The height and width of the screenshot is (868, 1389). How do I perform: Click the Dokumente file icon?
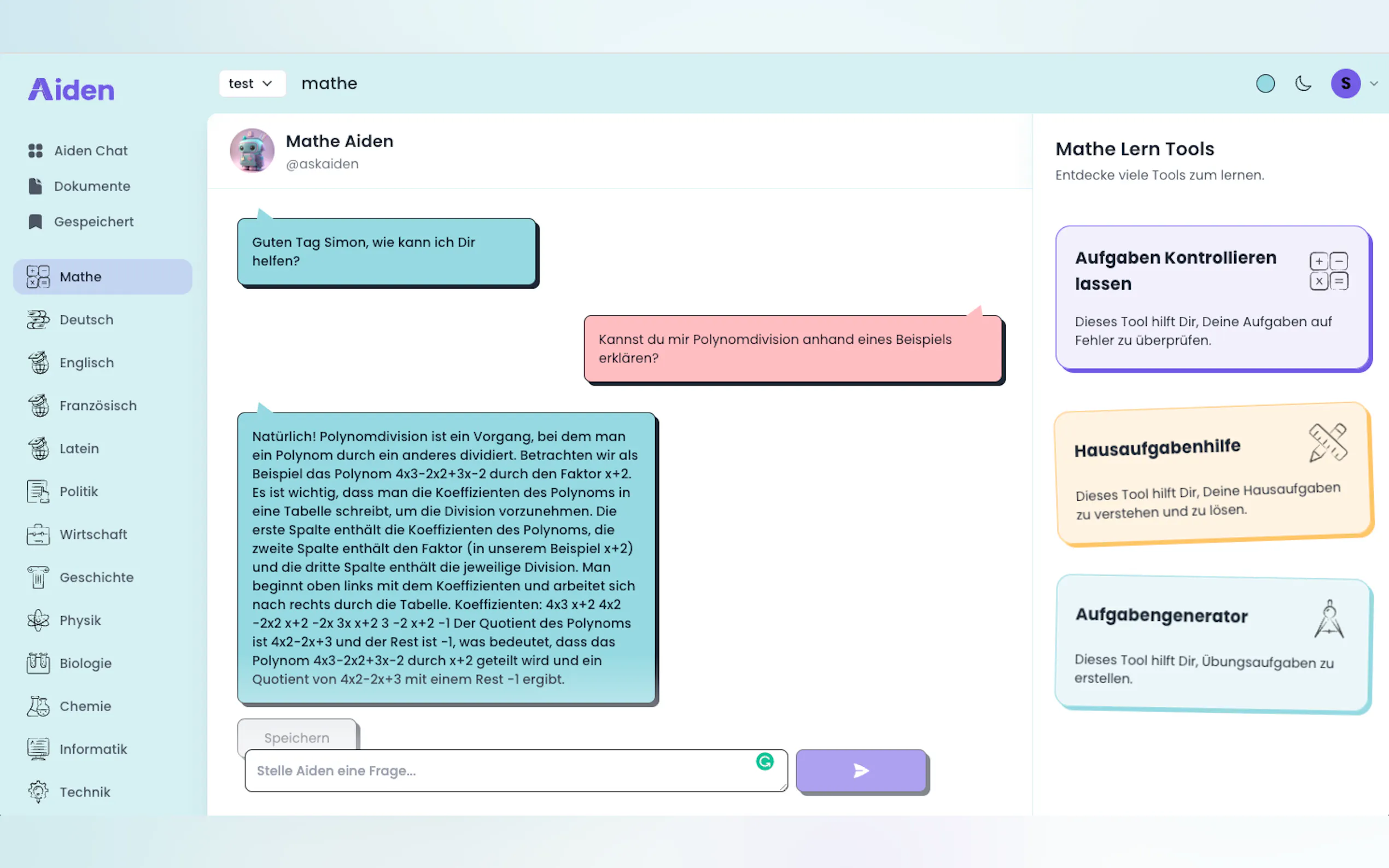(x=36, y=186)
